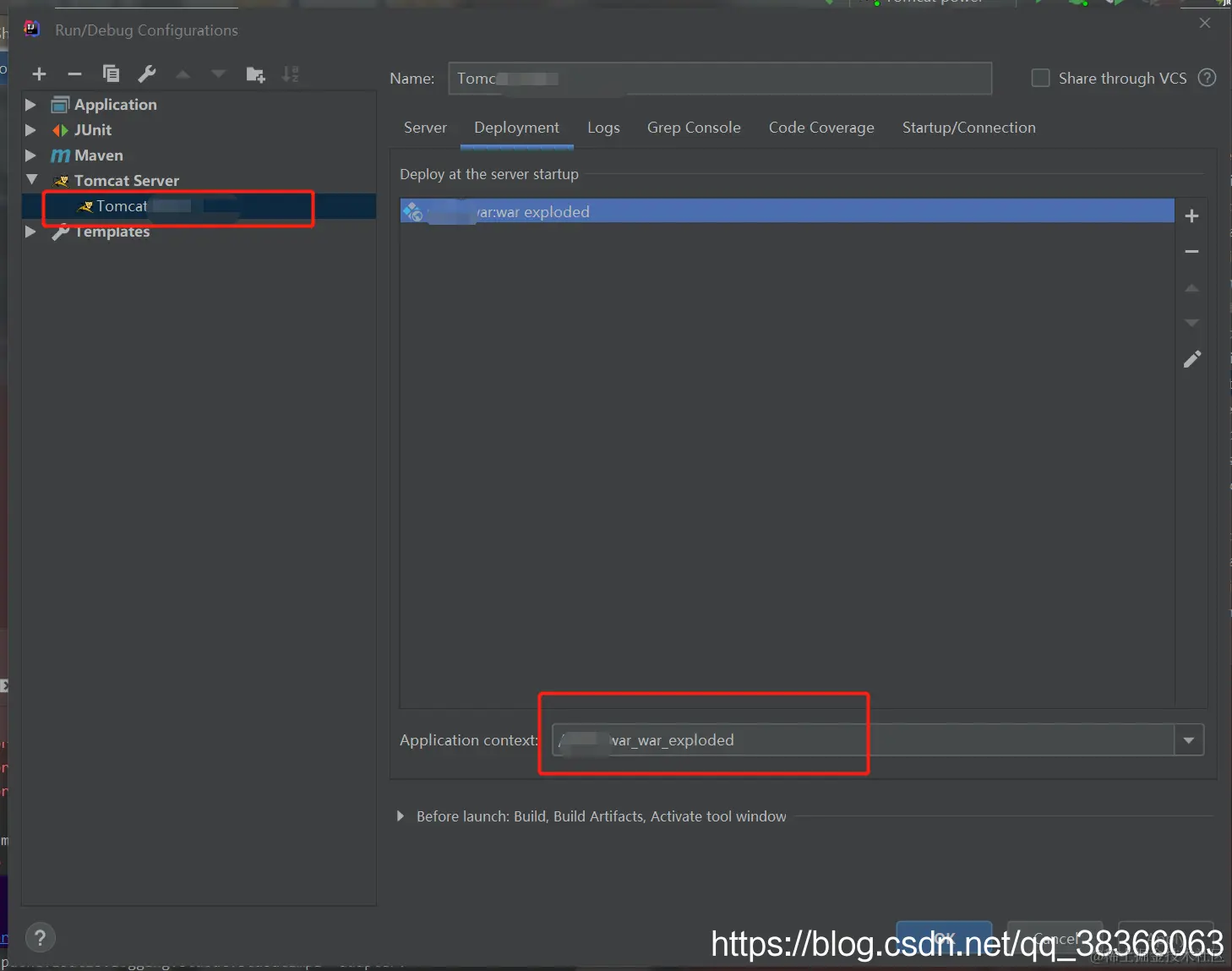Viewport: 1232px width, 971px height.
Task: Click Application context text field
Action: pyautogui.click(x=864, y=740)
